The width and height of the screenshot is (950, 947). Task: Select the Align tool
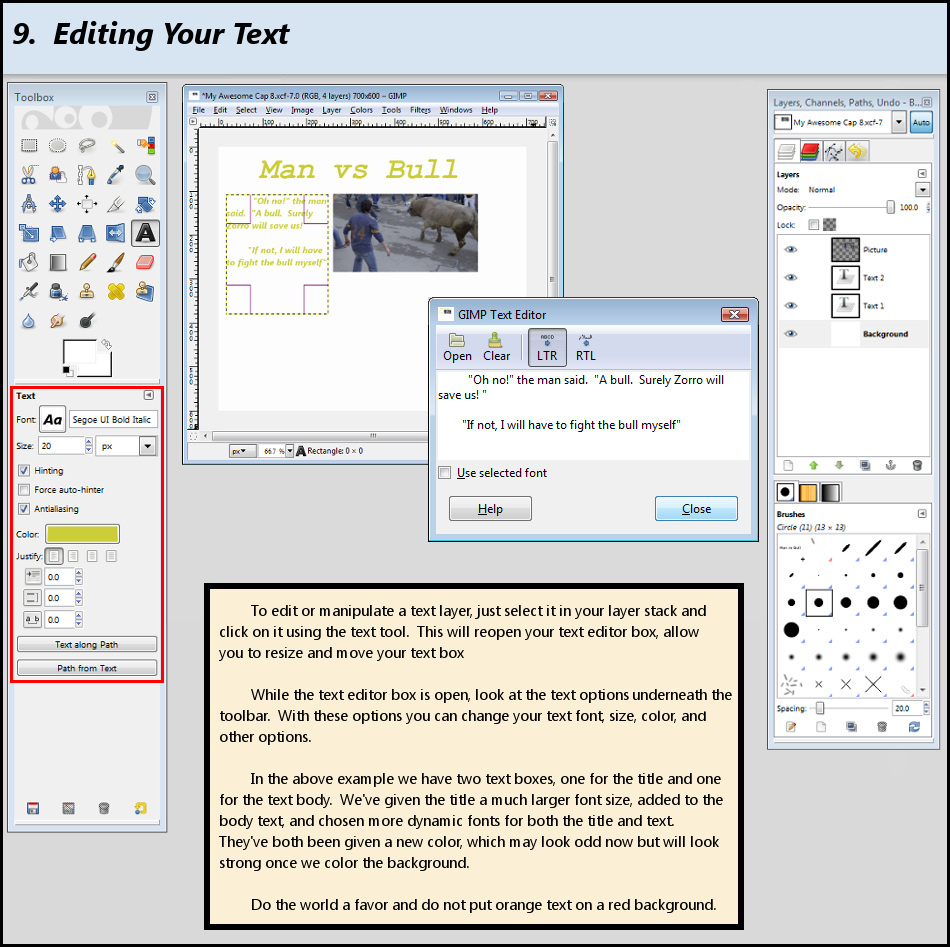(87, 204)
